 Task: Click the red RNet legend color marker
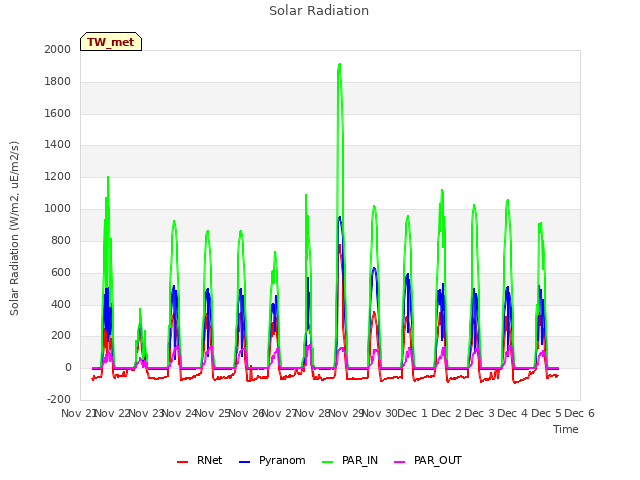[182, 462]
